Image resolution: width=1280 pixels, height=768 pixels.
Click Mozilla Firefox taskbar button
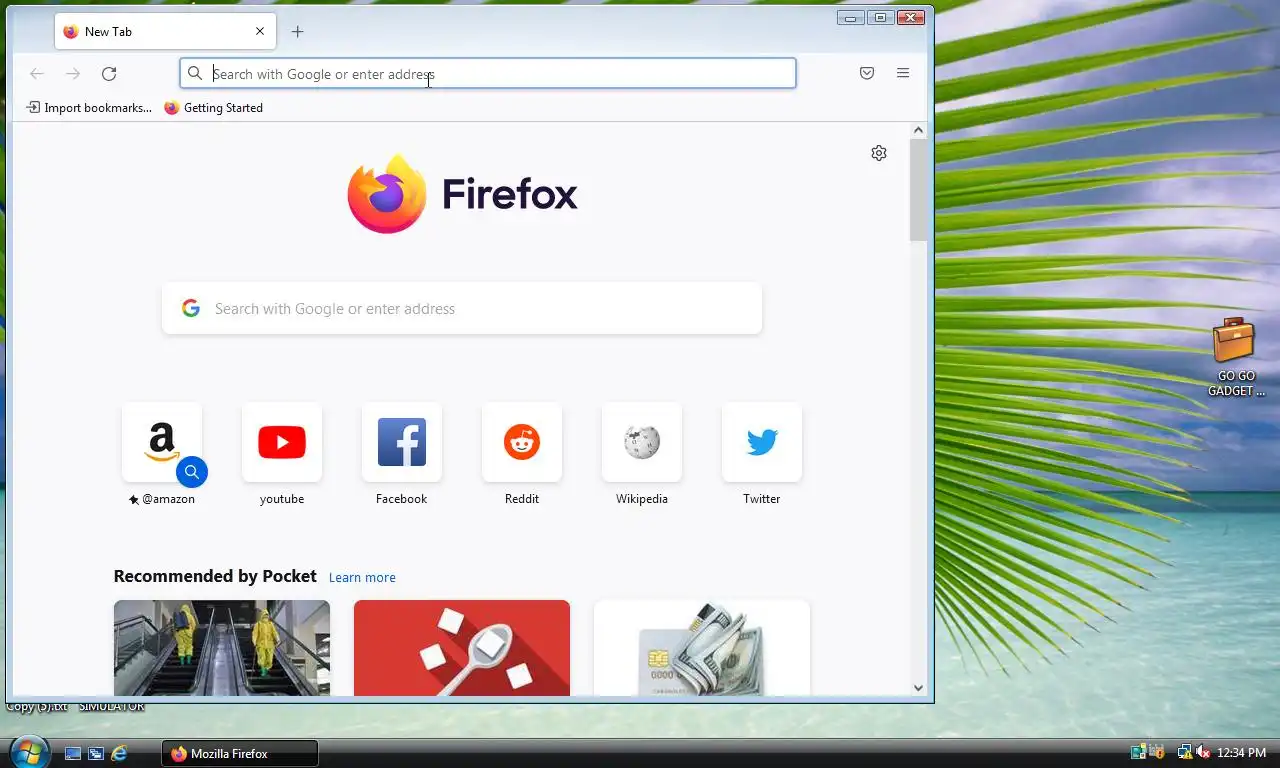click(x=240, y=754)
